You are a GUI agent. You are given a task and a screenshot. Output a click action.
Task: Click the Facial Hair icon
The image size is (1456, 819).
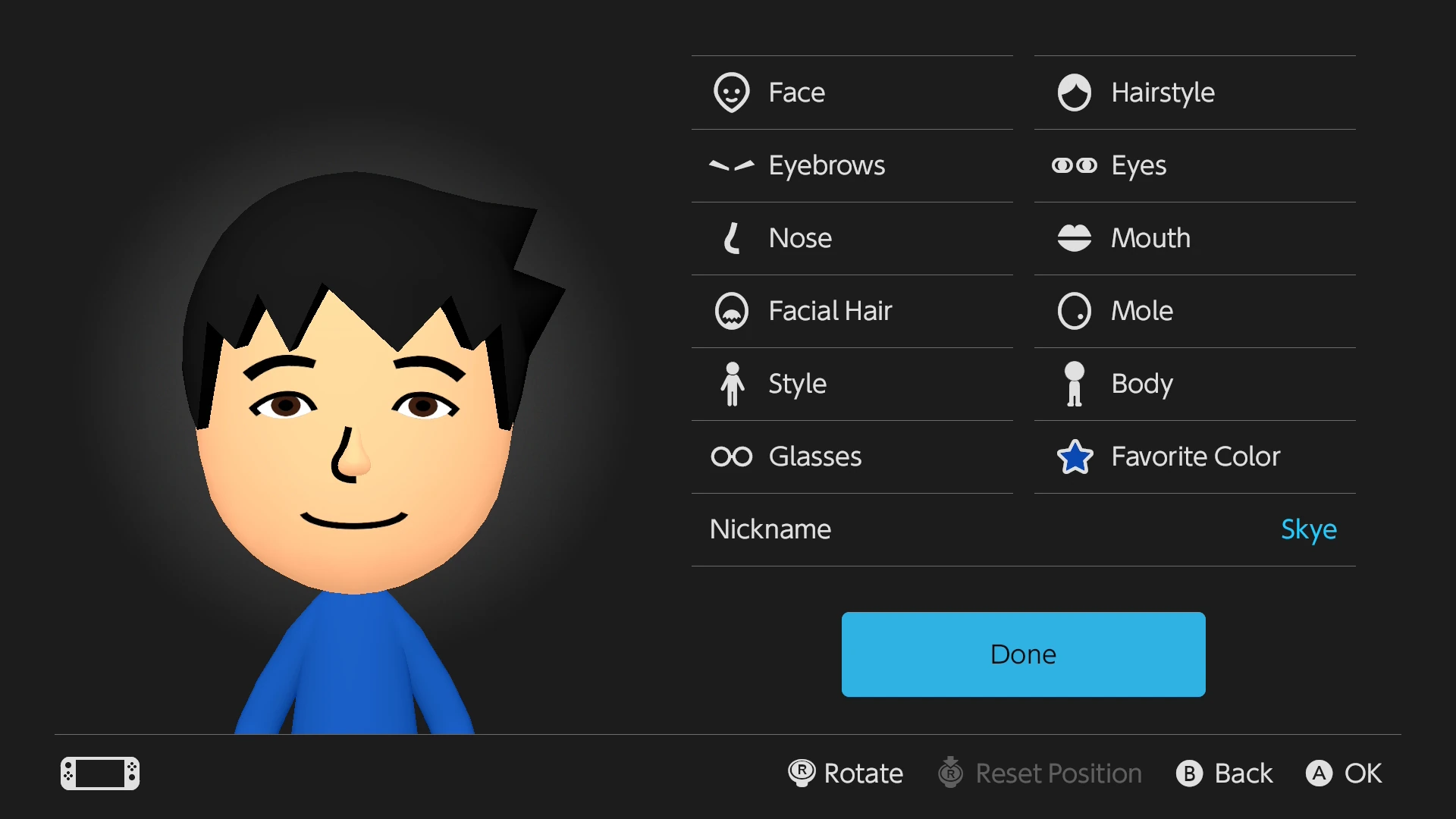[x=731, y=310]
